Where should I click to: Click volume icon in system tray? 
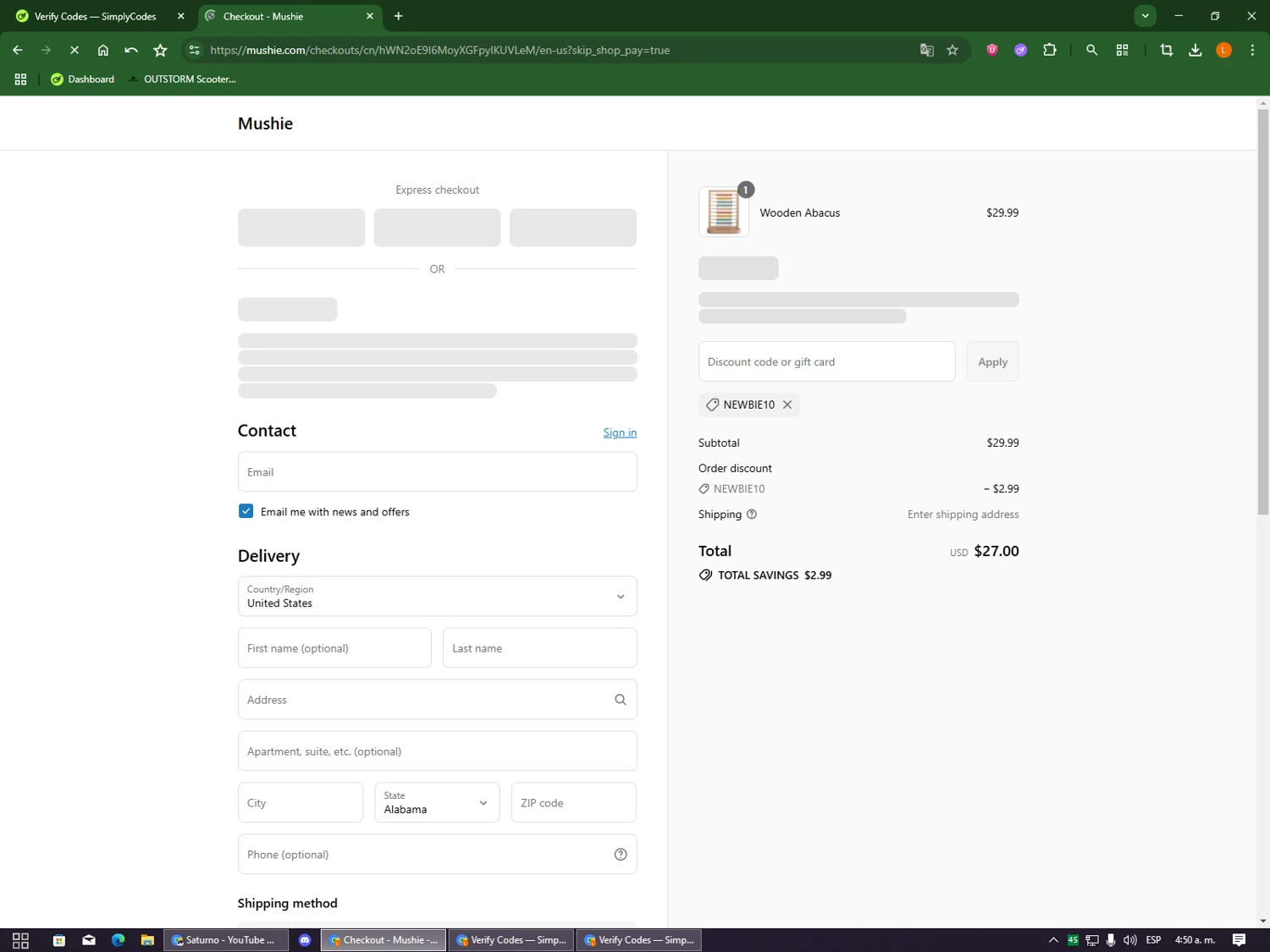(x=1130, y=940)
